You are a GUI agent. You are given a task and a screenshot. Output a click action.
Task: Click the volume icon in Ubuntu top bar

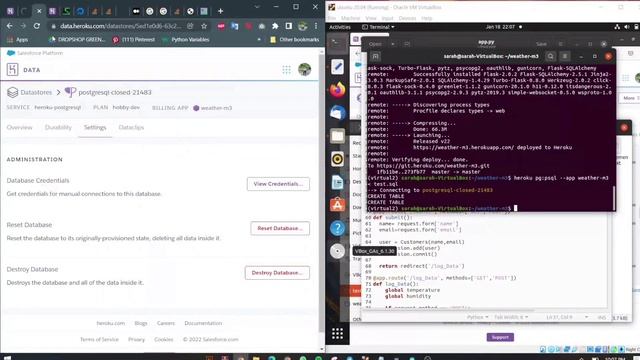pyautogui.click(x=627, y=27)
